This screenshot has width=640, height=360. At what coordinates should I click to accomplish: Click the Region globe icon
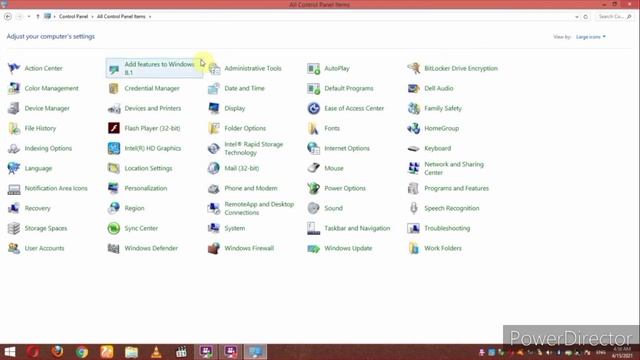click(113, 208)
